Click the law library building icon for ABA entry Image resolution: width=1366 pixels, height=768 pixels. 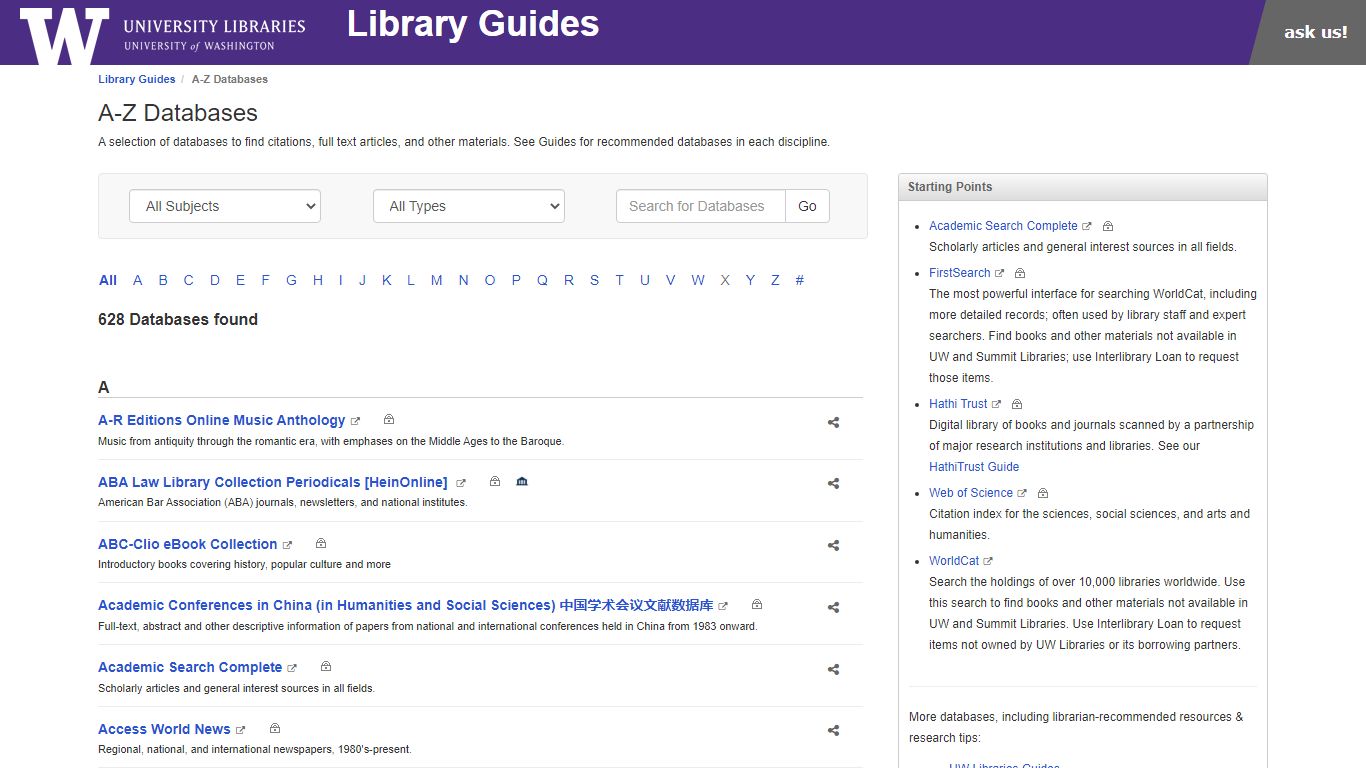point(521,482)
